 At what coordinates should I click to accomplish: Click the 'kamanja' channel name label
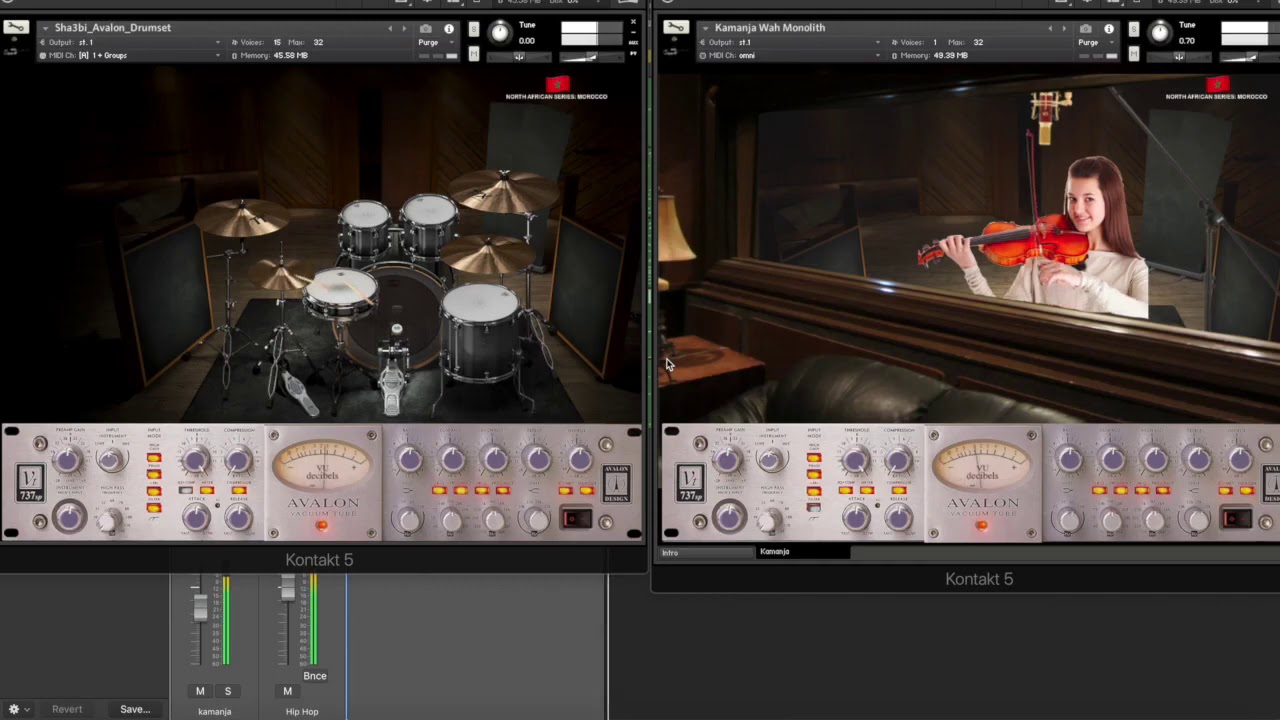pos(214,711)
